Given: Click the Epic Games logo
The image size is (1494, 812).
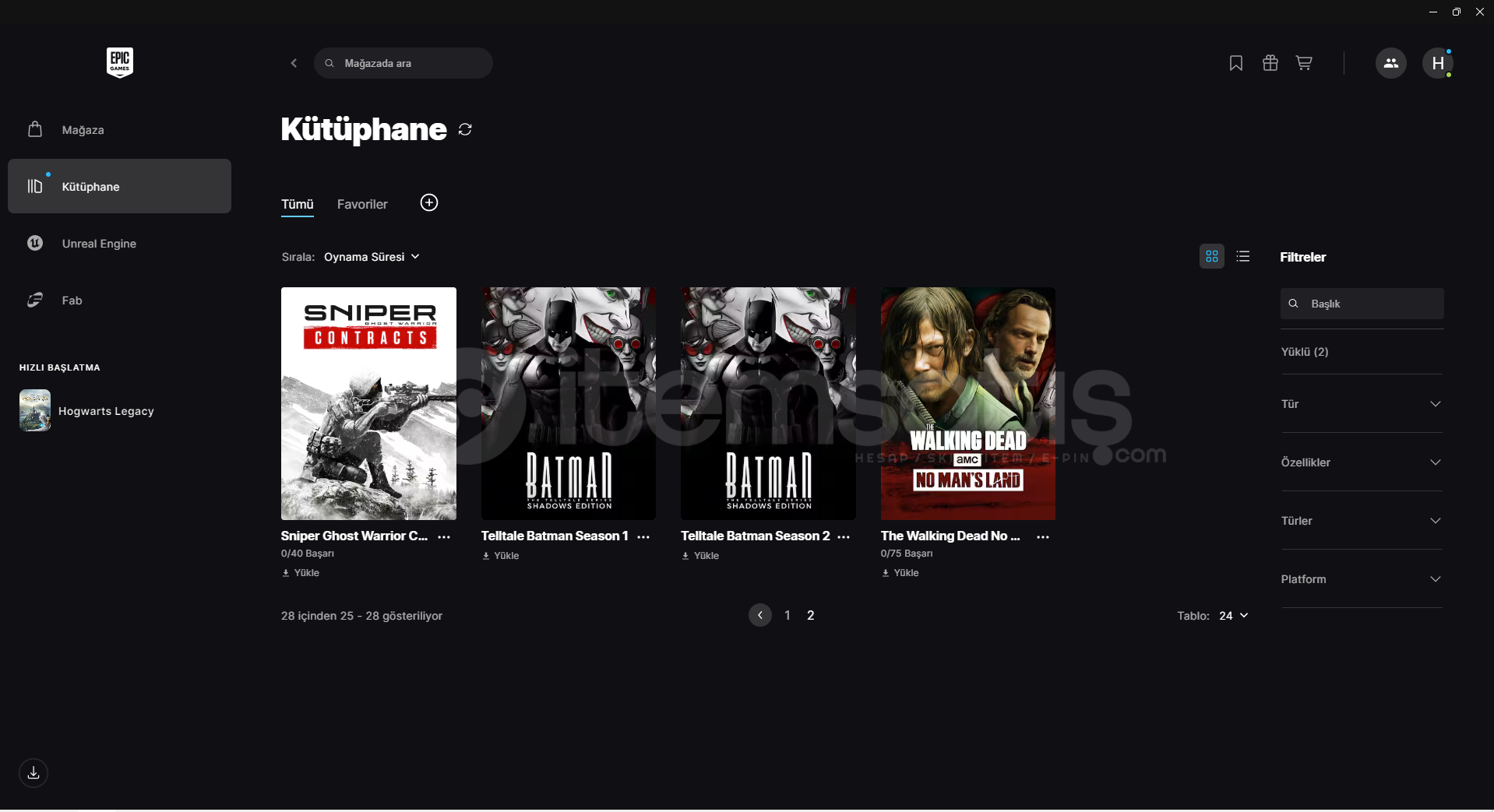Looking at the screenshot, I should [x=120, y=62].
